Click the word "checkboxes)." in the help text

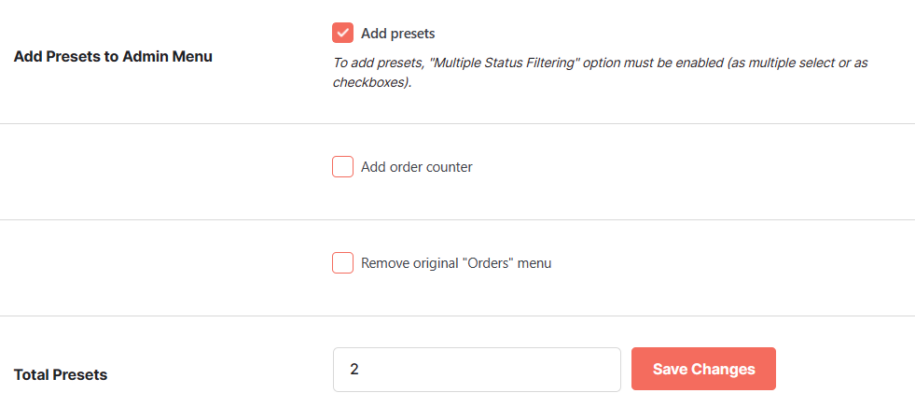click(372, 82)
